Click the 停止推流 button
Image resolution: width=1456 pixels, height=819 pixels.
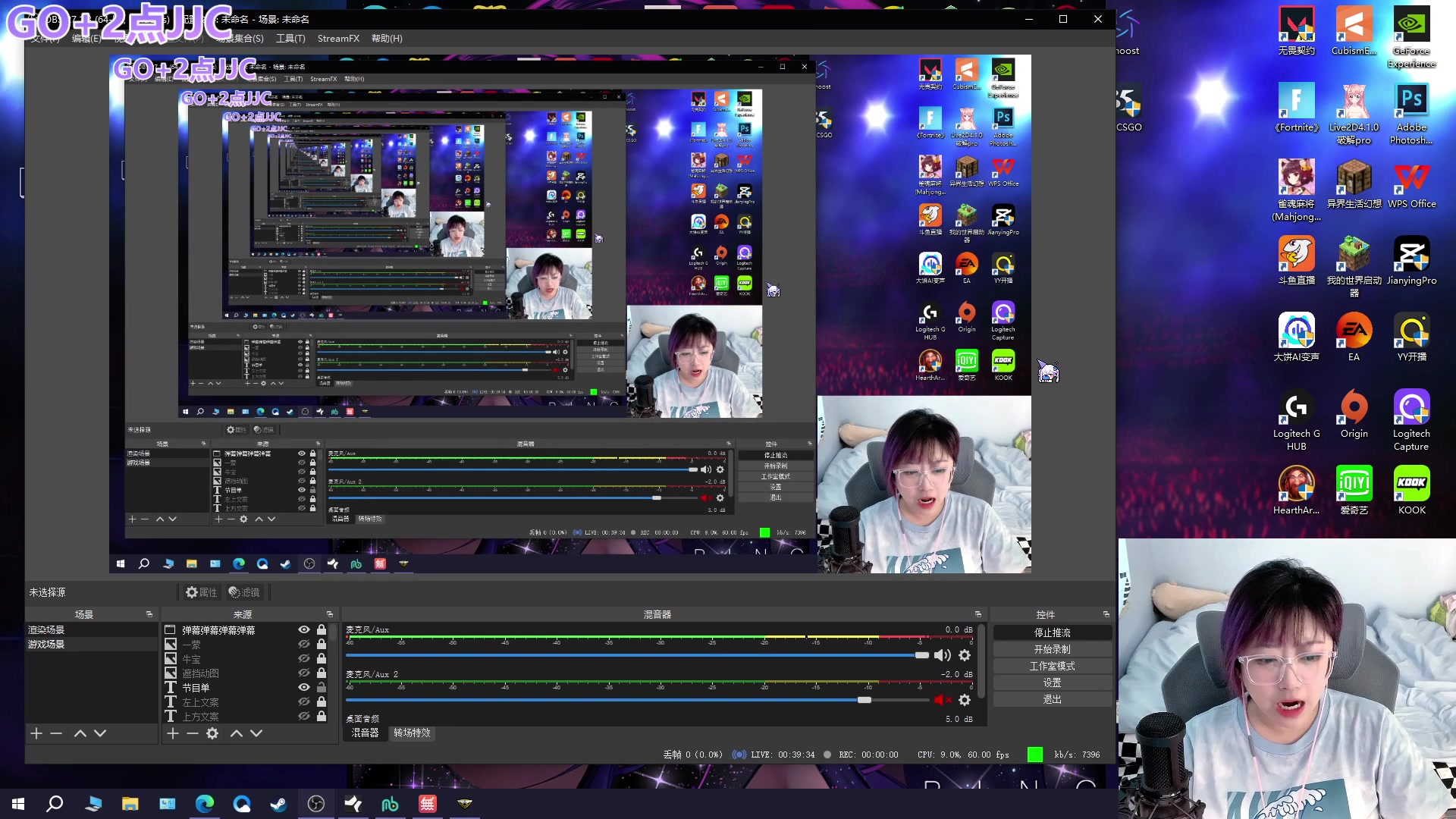tap(1052, 632)
